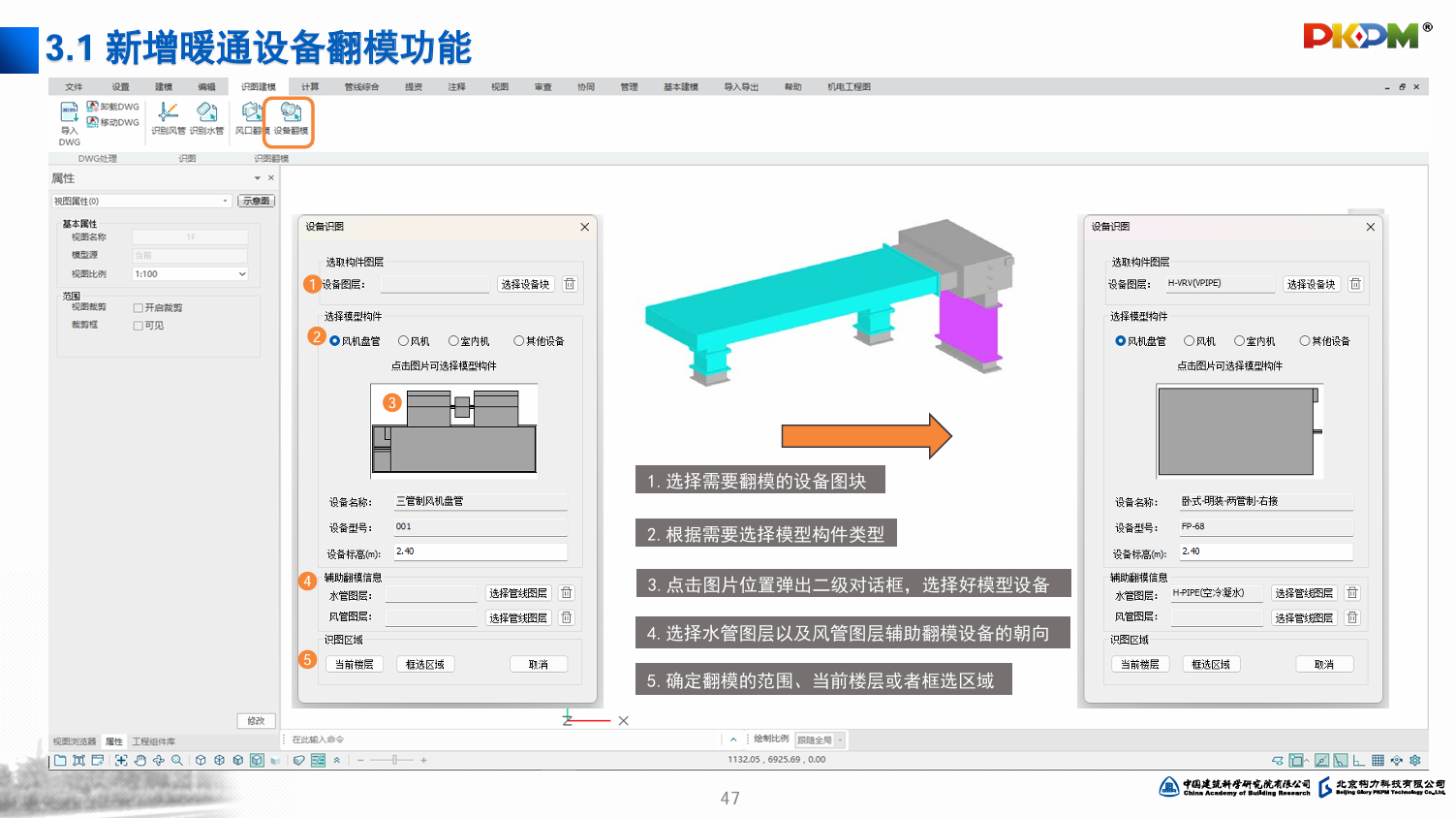Viewport: 1456px width, 818px height.
Task: Switch to the 工程组件库 panel tab
Action: pos(153,741)
